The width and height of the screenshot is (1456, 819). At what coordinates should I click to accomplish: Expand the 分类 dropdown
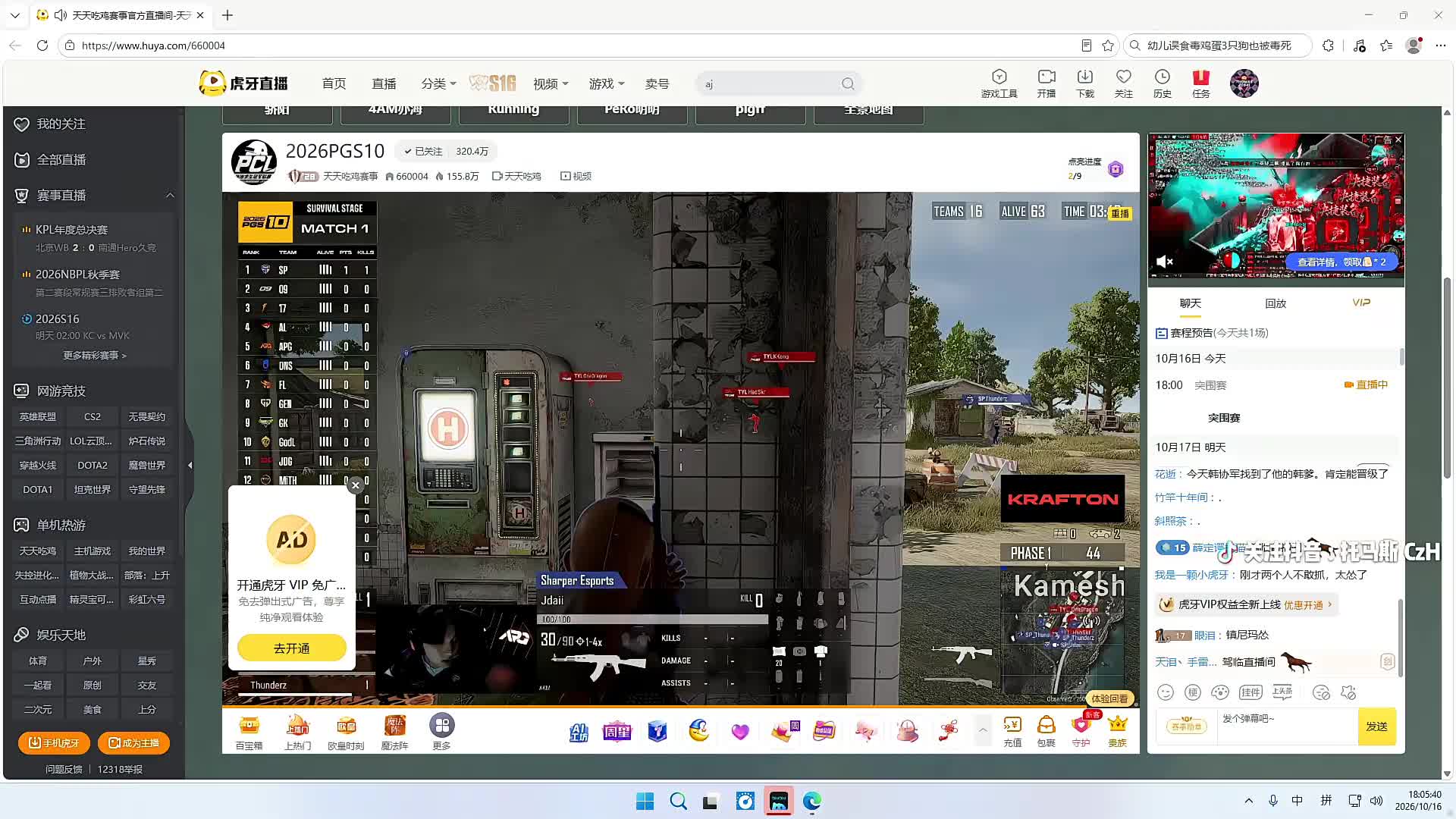438,83
